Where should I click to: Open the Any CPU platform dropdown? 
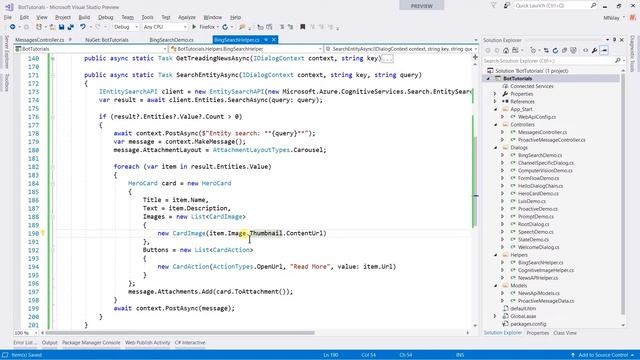click(165, 27)
